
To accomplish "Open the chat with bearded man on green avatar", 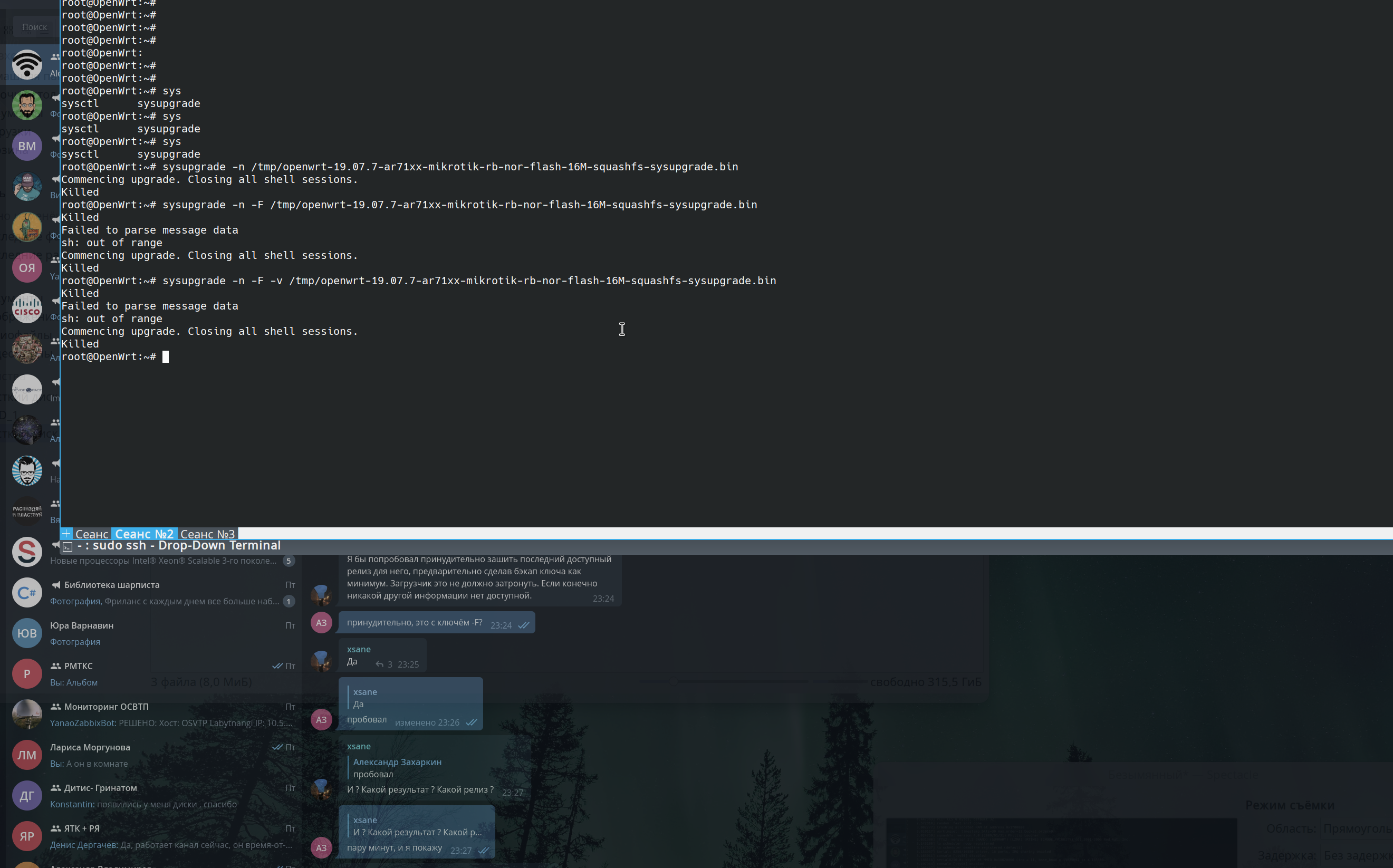I will (27, 105).
